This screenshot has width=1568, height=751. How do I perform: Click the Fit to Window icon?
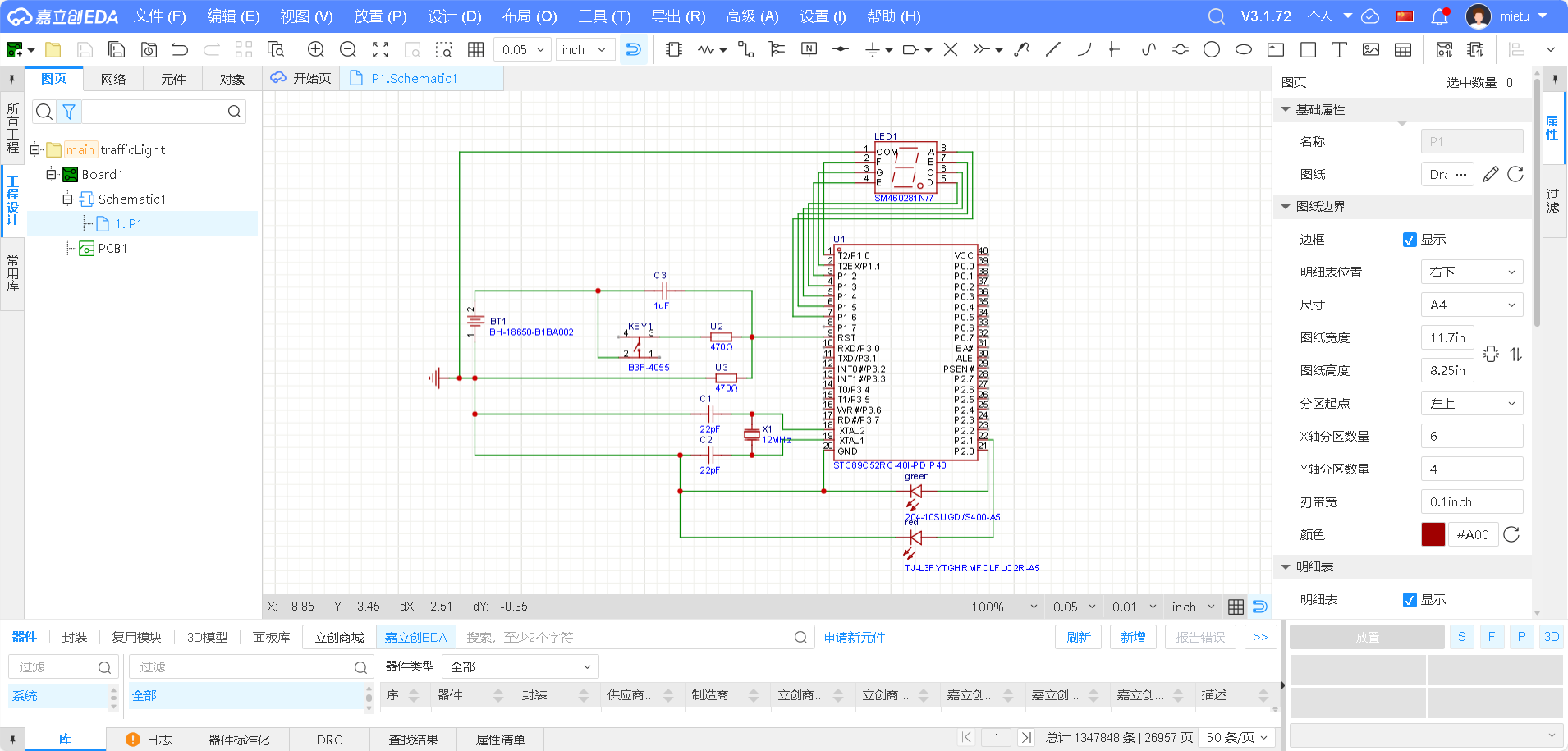[380, 49]
